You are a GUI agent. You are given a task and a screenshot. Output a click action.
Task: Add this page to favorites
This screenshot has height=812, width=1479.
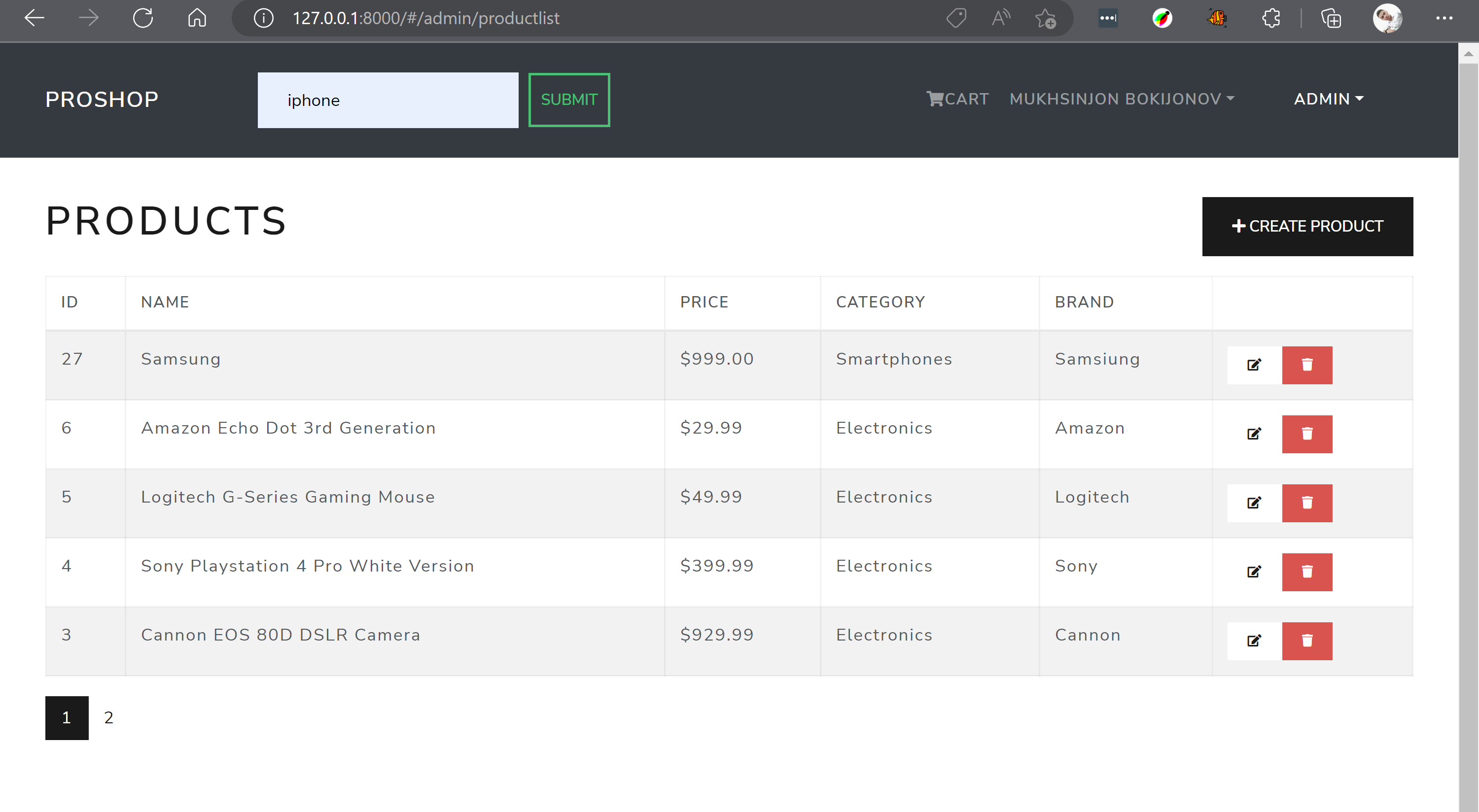tap(1045, 18)
